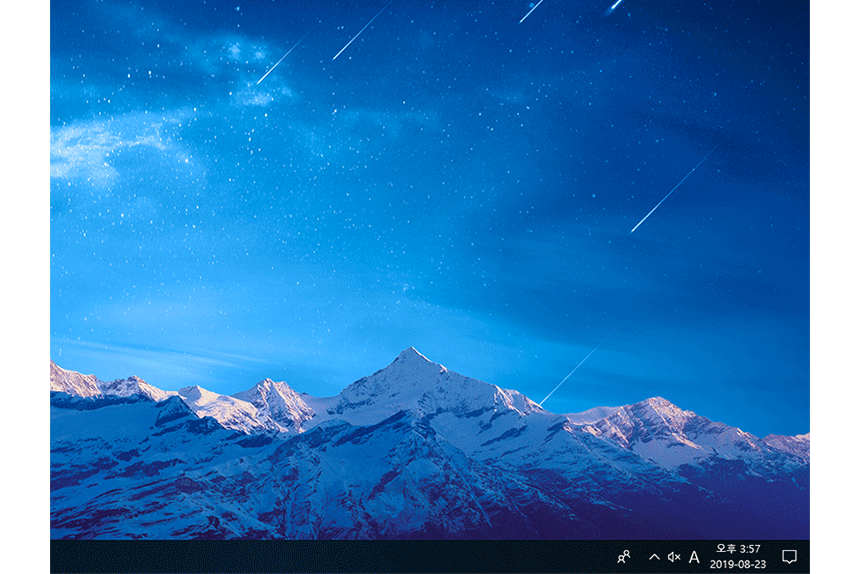
Task: Click the shooting star just above the mountains
Action: [572, 373]
